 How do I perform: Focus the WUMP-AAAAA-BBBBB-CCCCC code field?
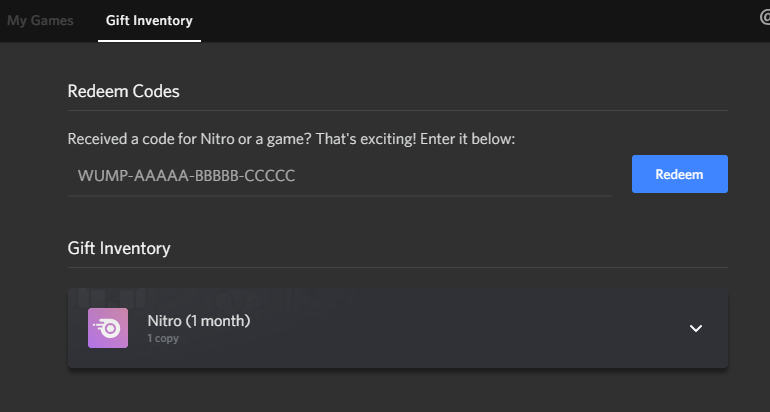340,176
